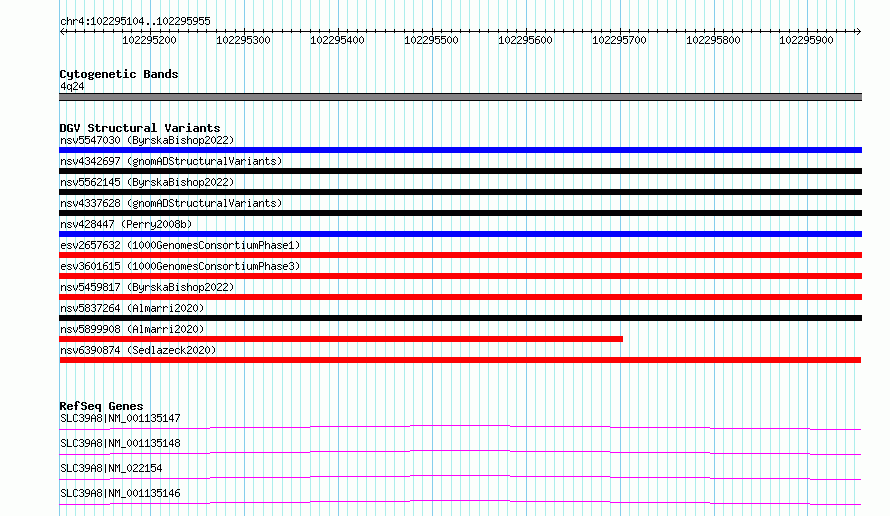The width and height of the screenshot is (890, 516).
Task: Open the nsv5459817 (ByrskaBishop2022) label
Action: tap(147, 287)
